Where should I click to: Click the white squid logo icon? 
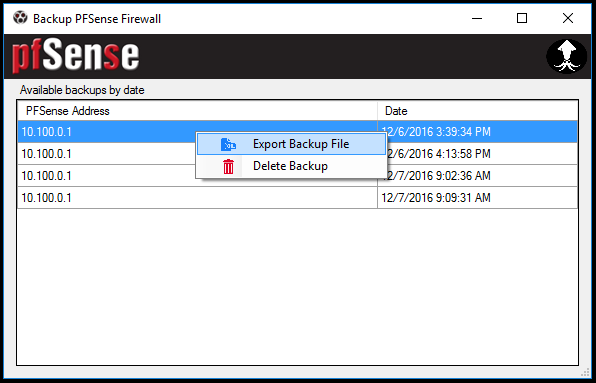(x=567, y=56)
